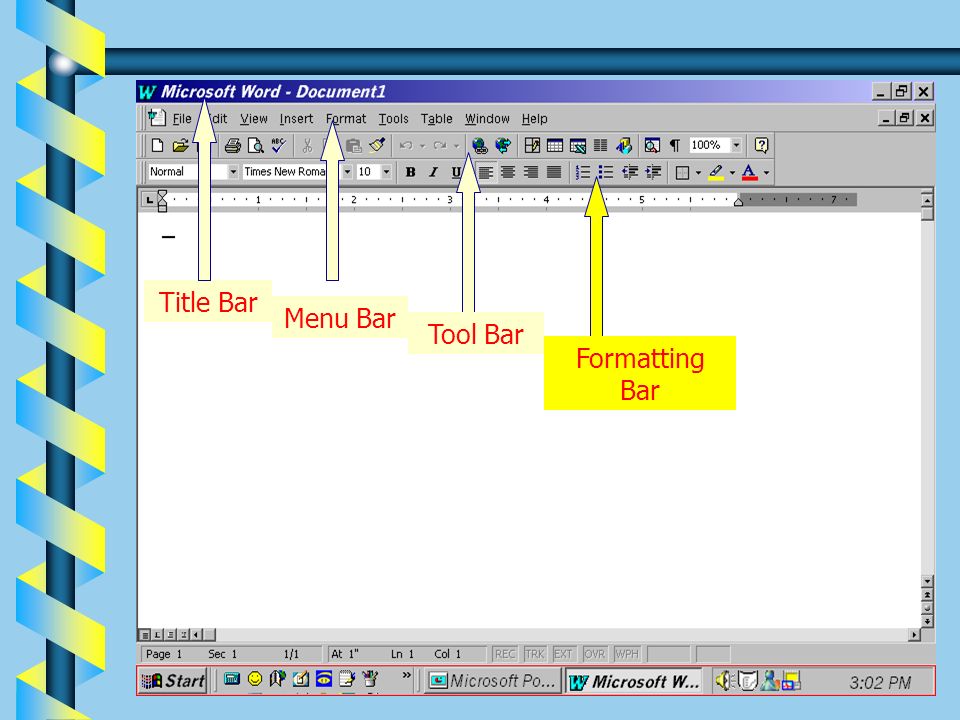The height and width of the screenshot is (720, 960).
Task: Show more Quick Launch icons chevron
Action: coord(407,675)
